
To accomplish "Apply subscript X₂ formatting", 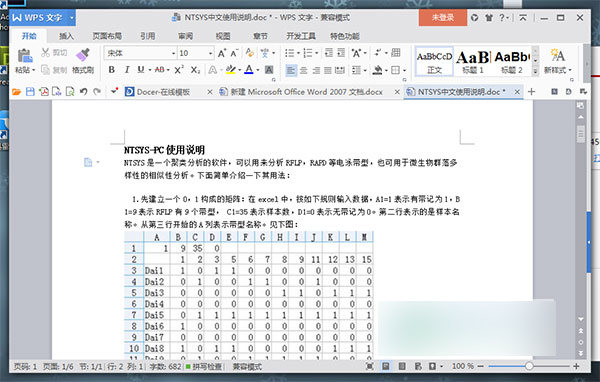I will 195,70.
